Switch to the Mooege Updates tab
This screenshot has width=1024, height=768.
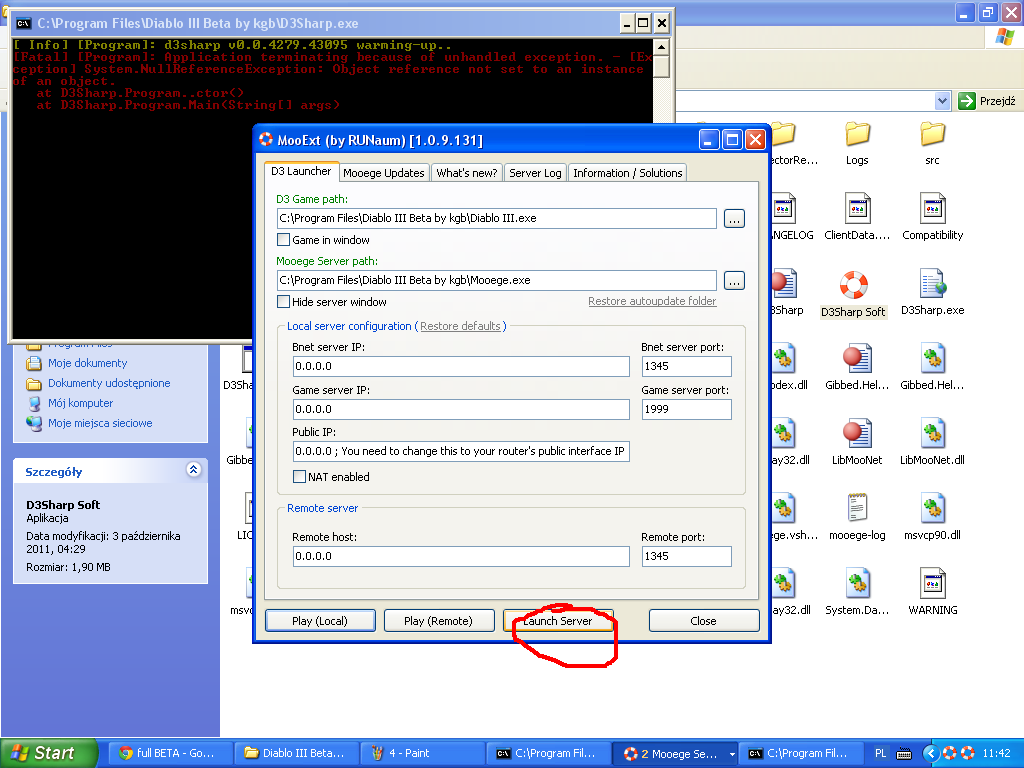pyautogui.click(x=384, y=173)
